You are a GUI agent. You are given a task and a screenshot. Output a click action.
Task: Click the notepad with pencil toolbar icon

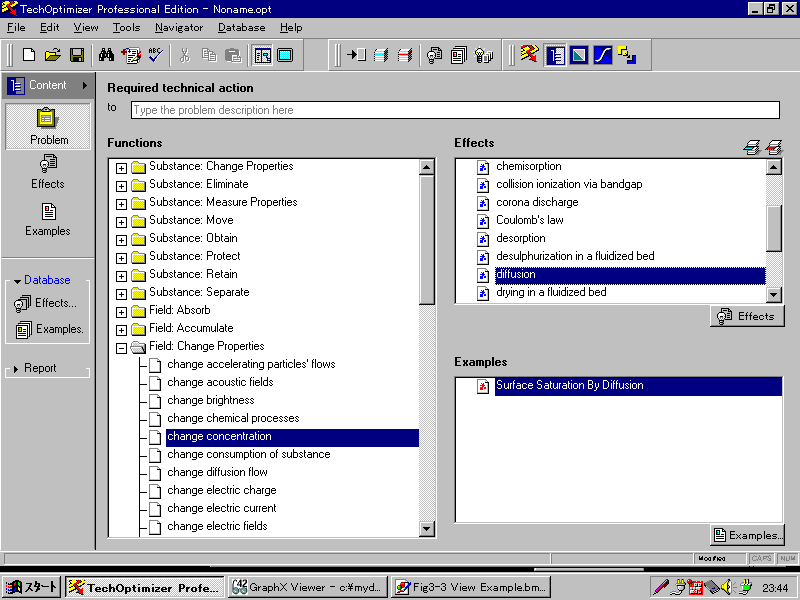[131, 55]
